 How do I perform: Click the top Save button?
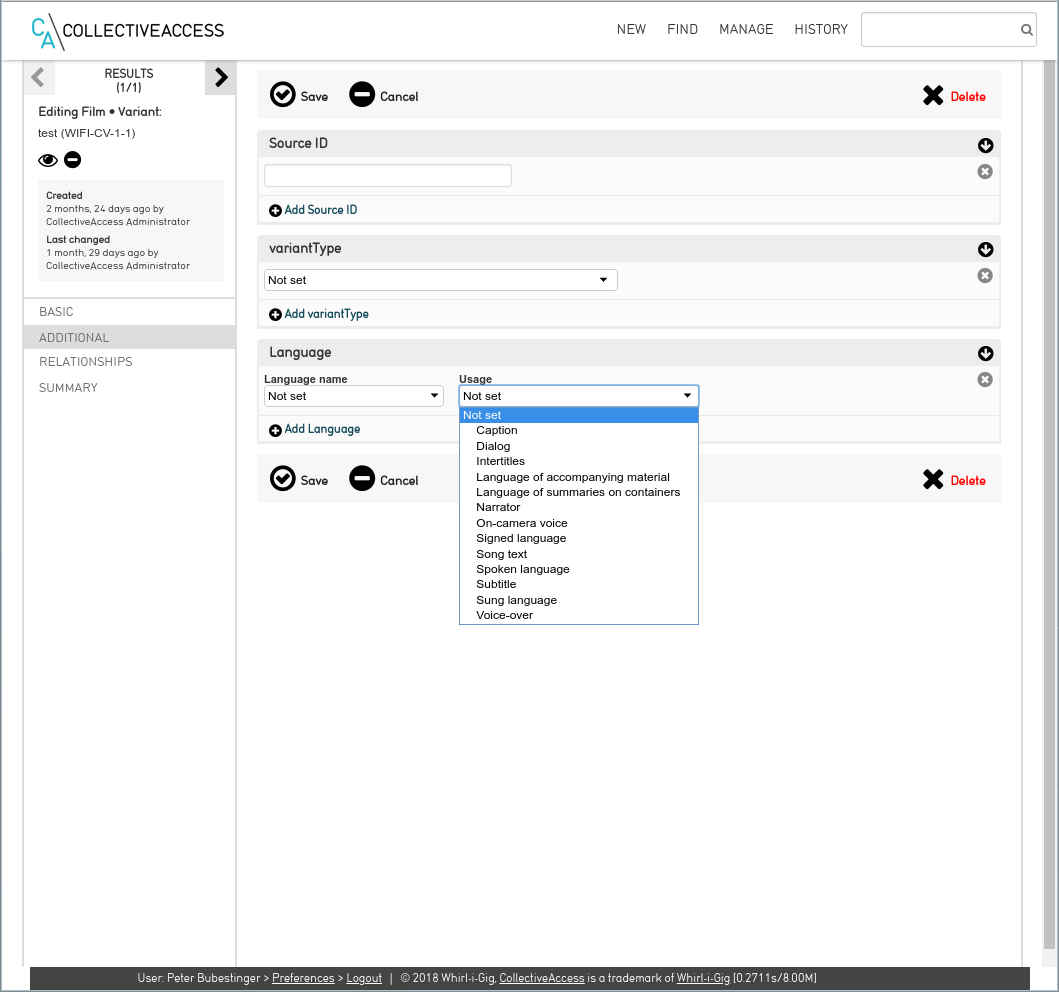coord(299,96)
